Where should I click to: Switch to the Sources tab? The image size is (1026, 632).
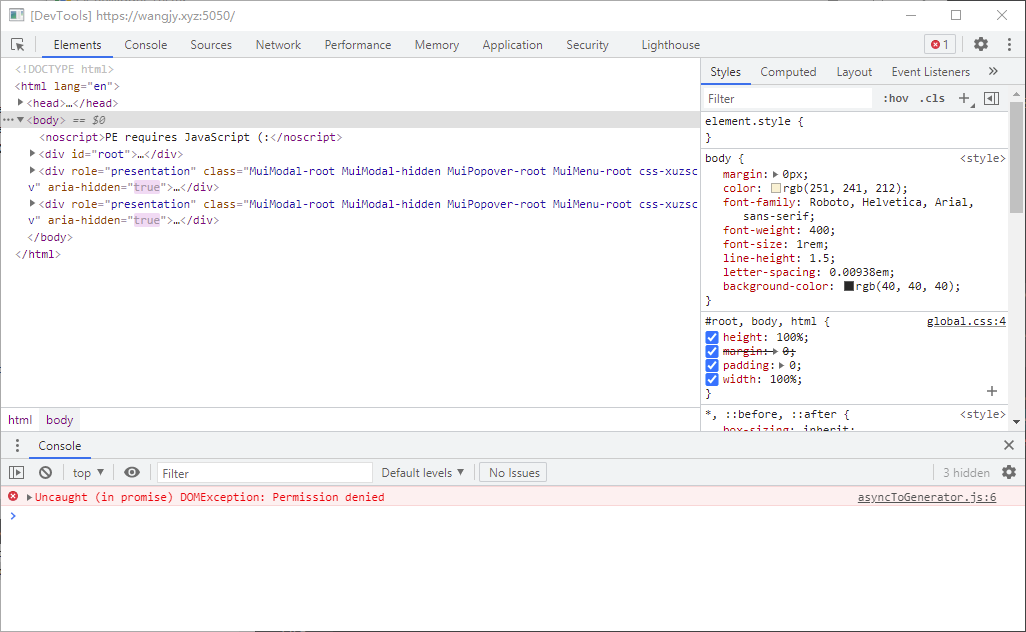pos(211,44)
